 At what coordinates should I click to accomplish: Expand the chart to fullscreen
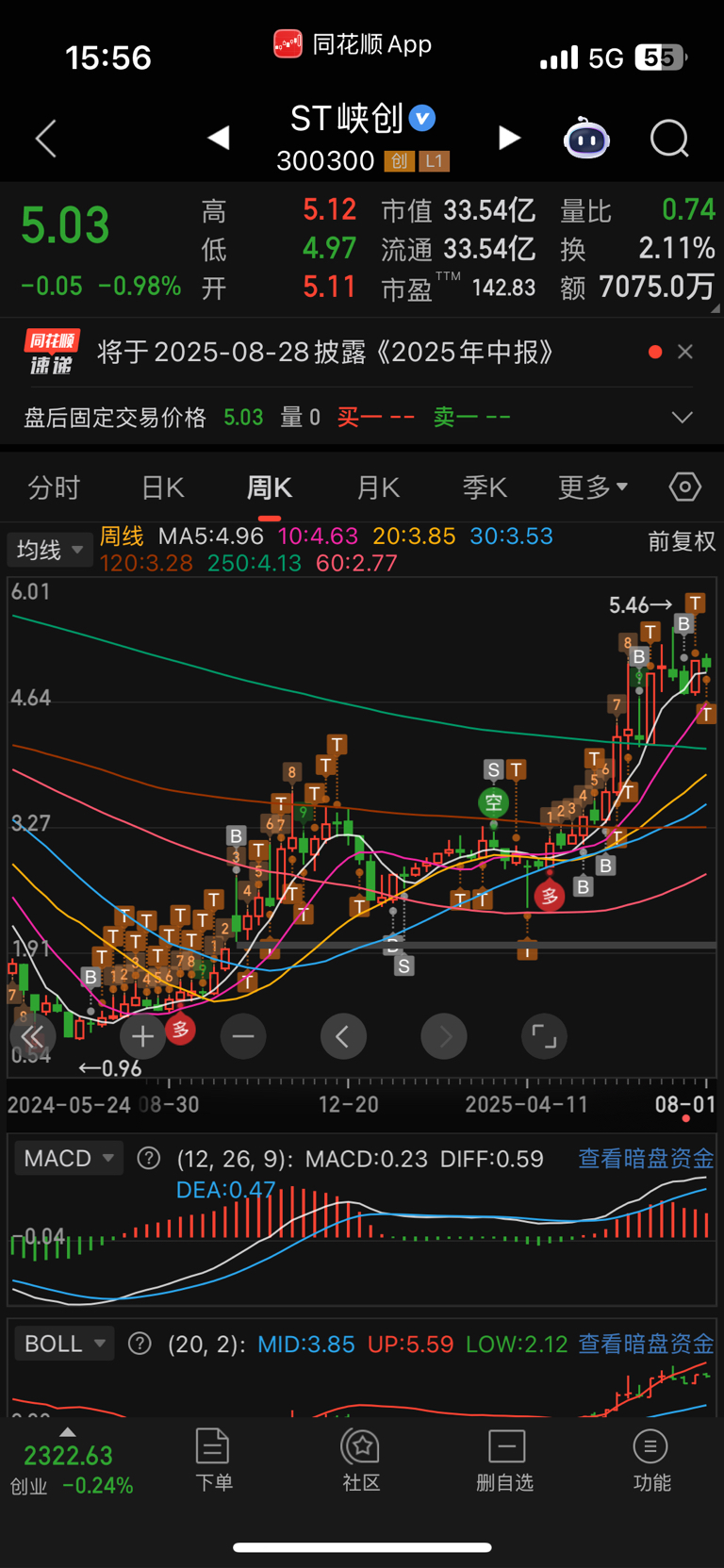[x=544, y=1037]
